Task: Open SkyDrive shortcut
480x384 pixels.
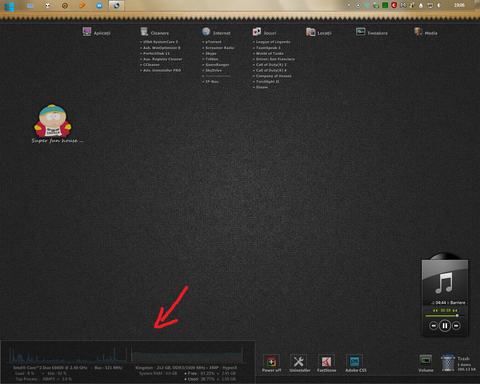Action: tap(213, 70)
